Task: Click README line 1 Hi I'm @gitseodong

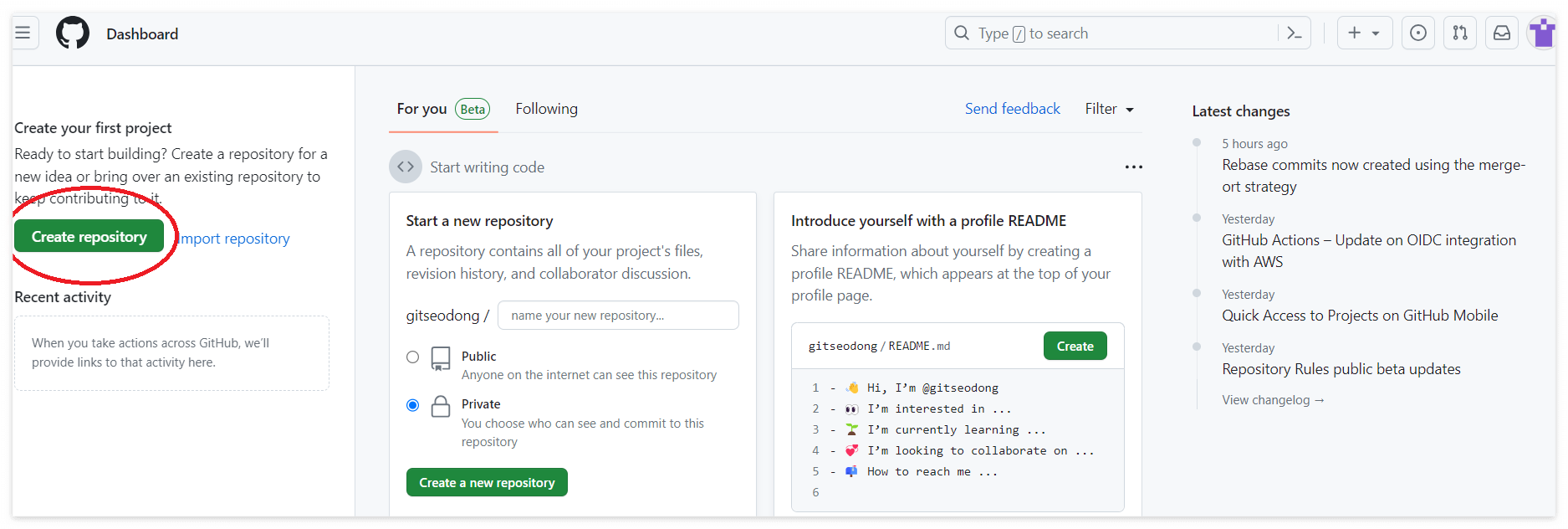Action: (922, 388)
